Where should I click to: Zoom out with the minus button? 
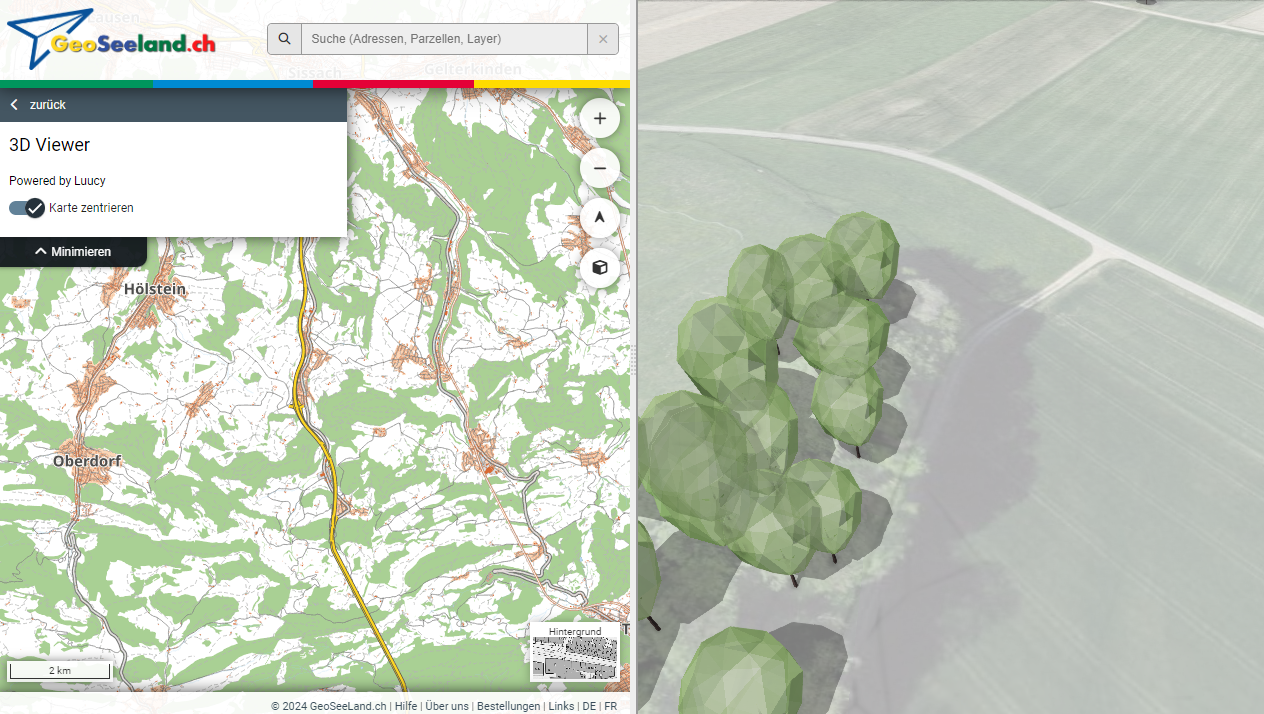(x=600, y=168)
